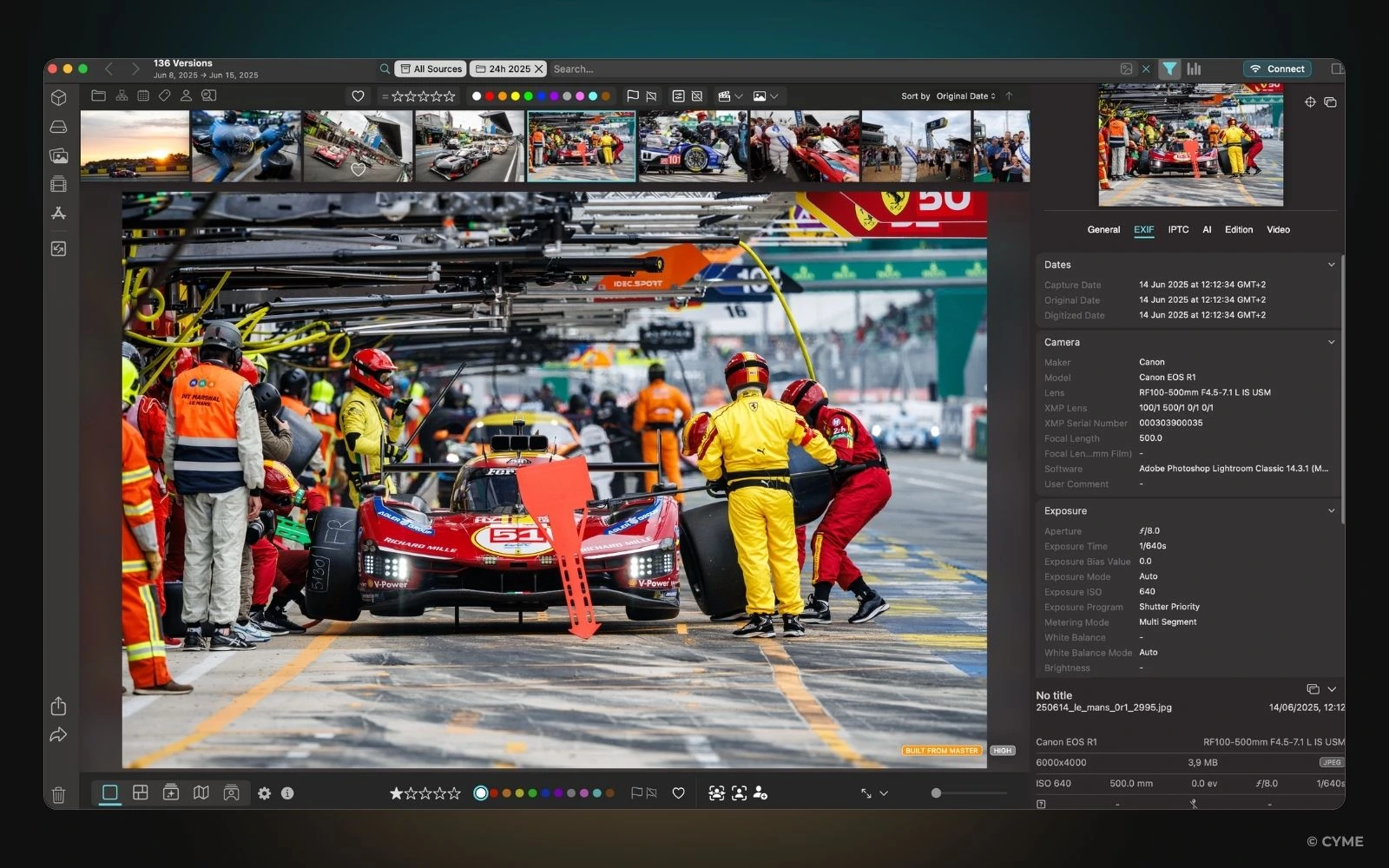
Task: Click the export upload icon in the left sidebar
Action: point(58,706)
